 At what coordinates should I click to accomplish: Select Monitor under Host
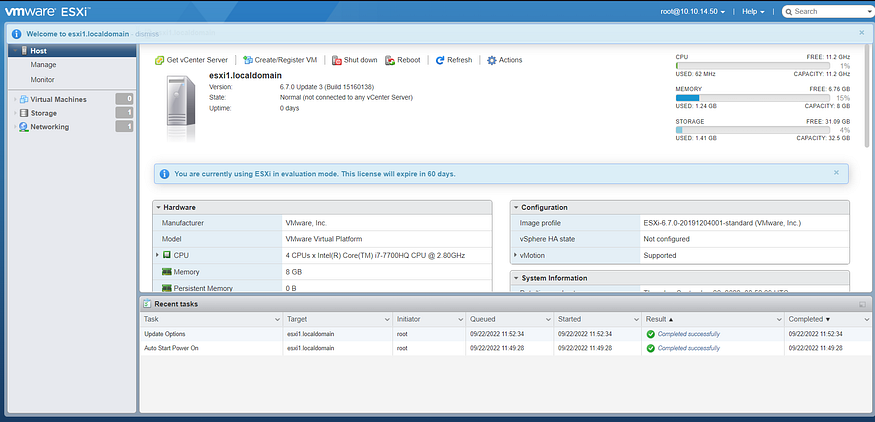[42, 80]
